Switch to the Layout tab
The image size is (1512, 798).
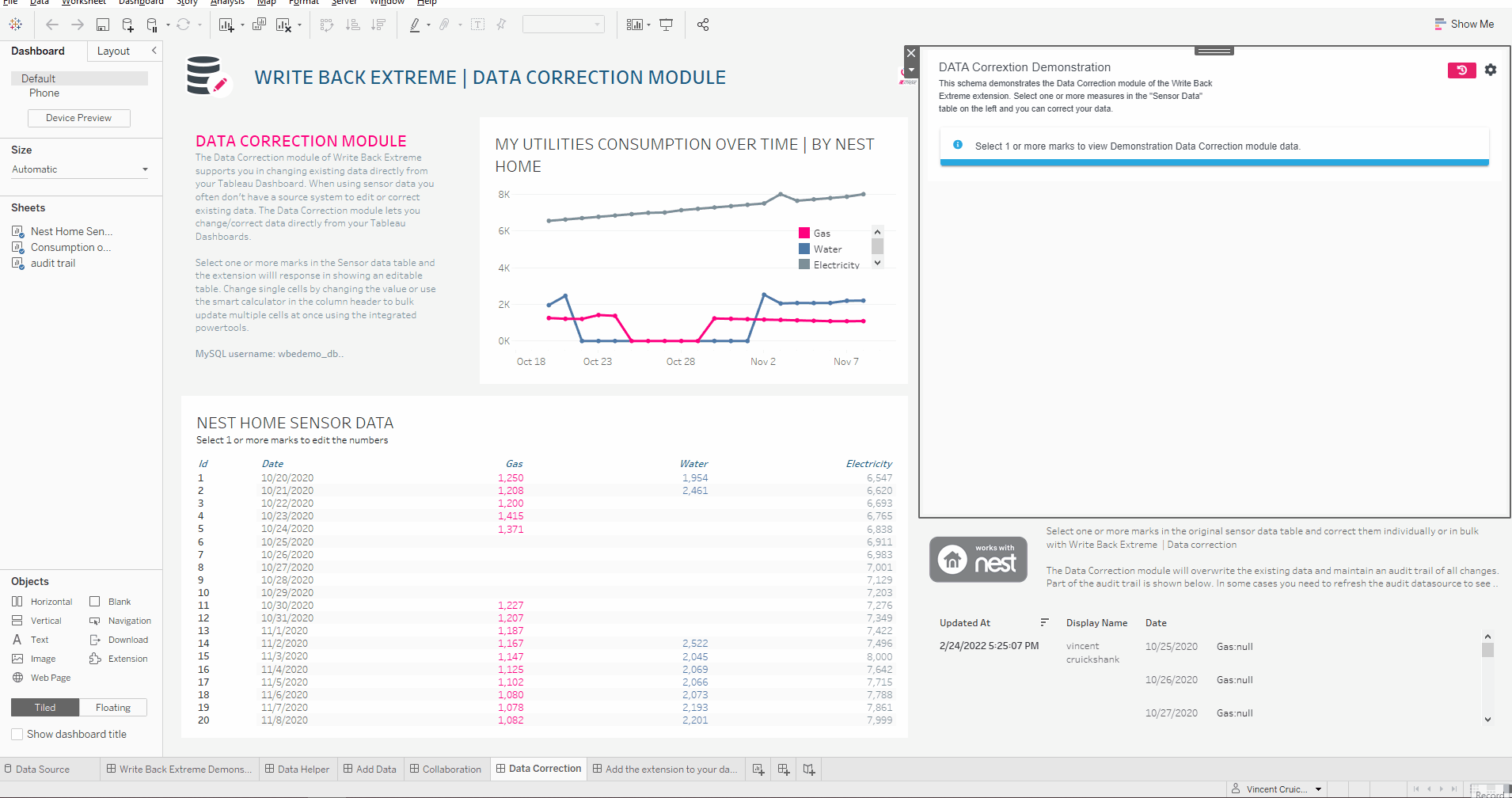coord(113,51)
